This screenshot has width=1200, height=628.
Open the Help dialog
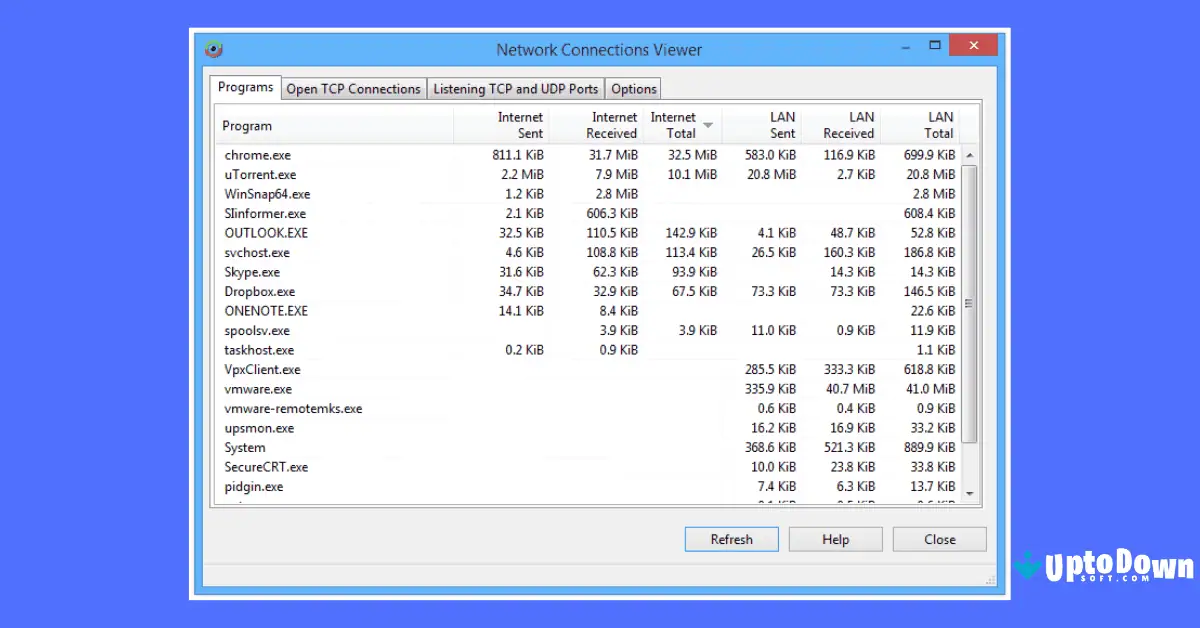835,539
